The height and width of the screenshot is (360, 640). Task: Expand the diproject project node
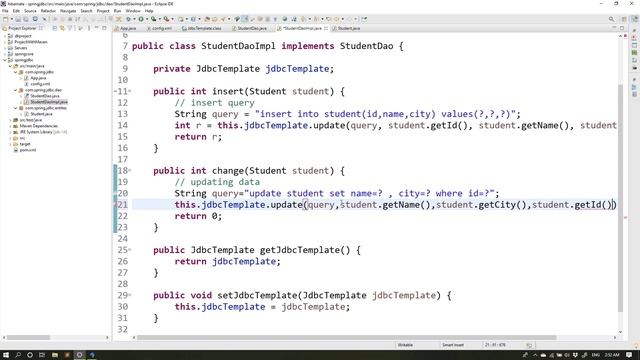pyautogui.click(x=5, y=36)
